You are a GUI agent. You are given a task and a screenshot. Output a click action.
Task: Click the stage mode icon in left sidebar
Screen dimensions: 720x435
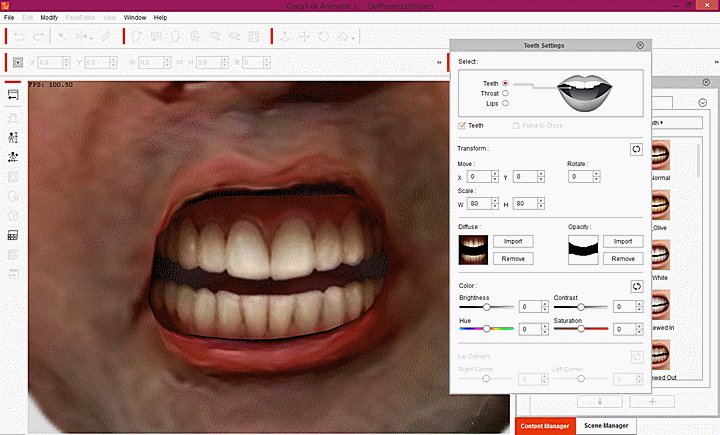pos(13,95)
